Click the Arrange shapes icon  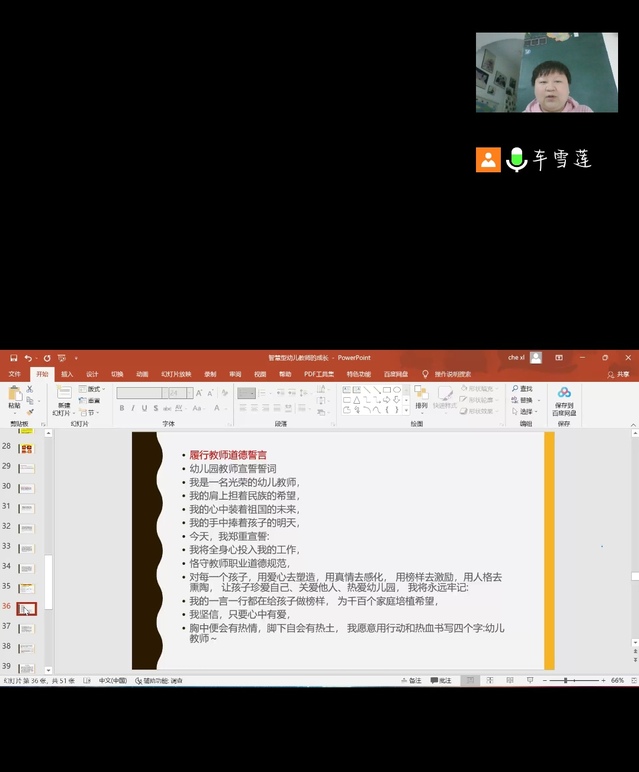pos(421,396)
